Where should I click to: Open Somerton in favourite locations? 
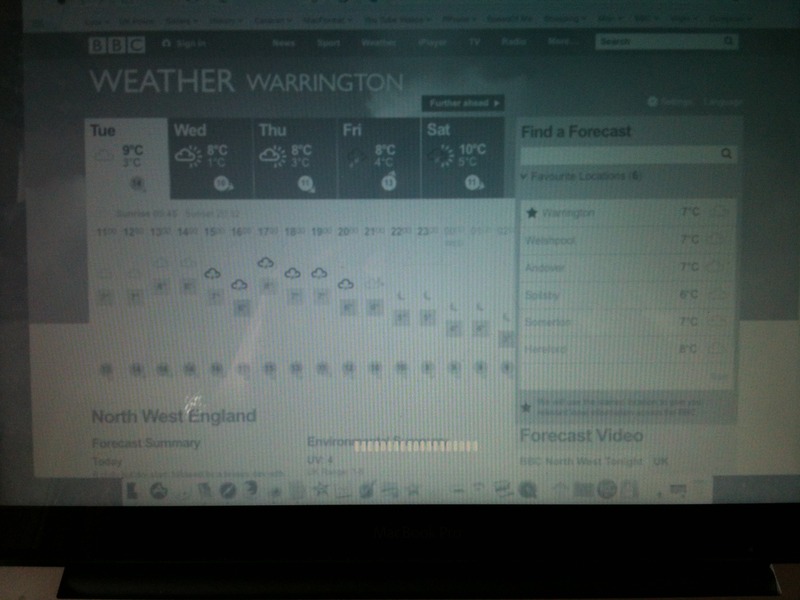(547, 322)
